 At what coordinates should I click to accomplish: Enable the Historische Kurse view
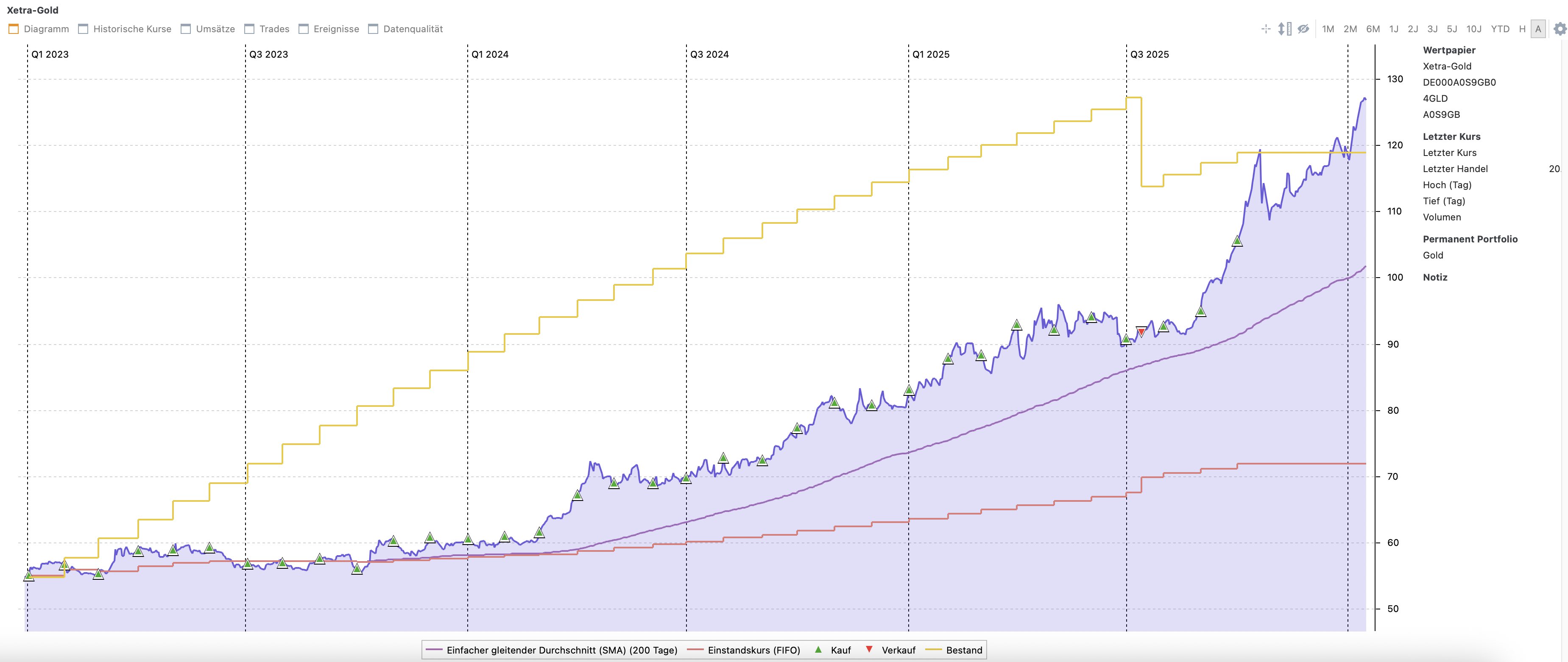tap(84, 28)
